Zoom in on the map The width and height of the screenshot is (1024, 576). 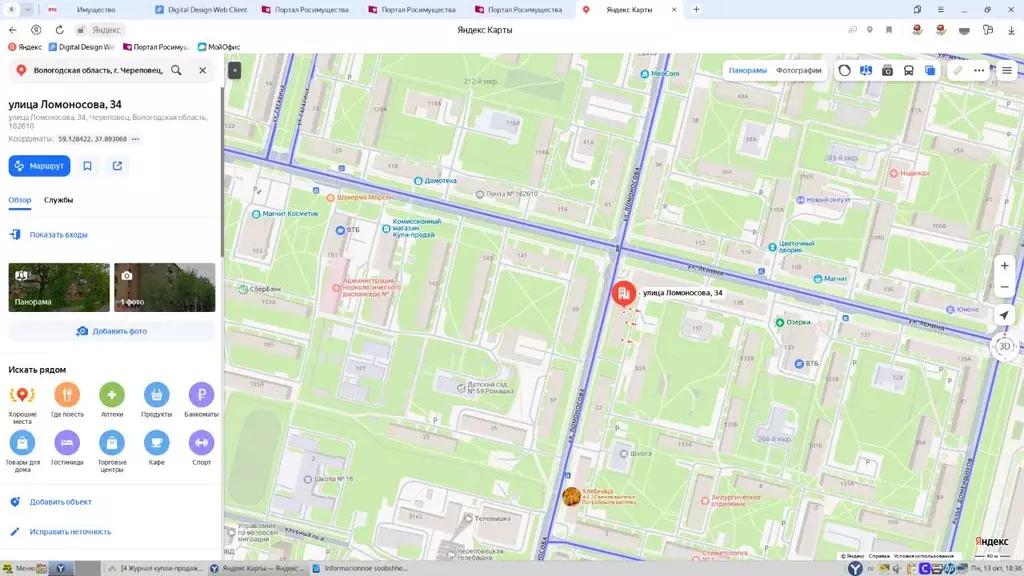coord(1005,266)
